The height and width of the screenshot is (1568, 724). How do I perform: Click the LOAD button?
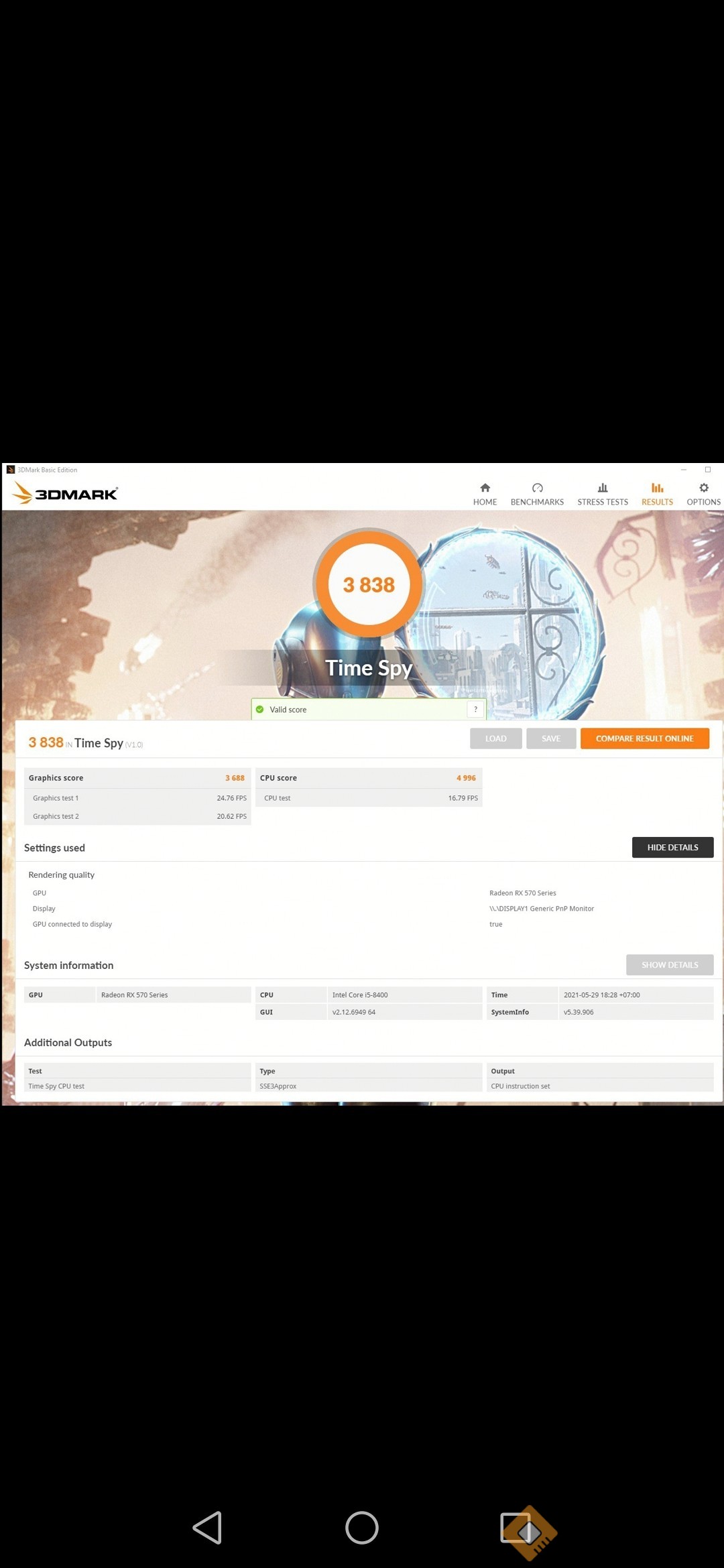point(496,738)
